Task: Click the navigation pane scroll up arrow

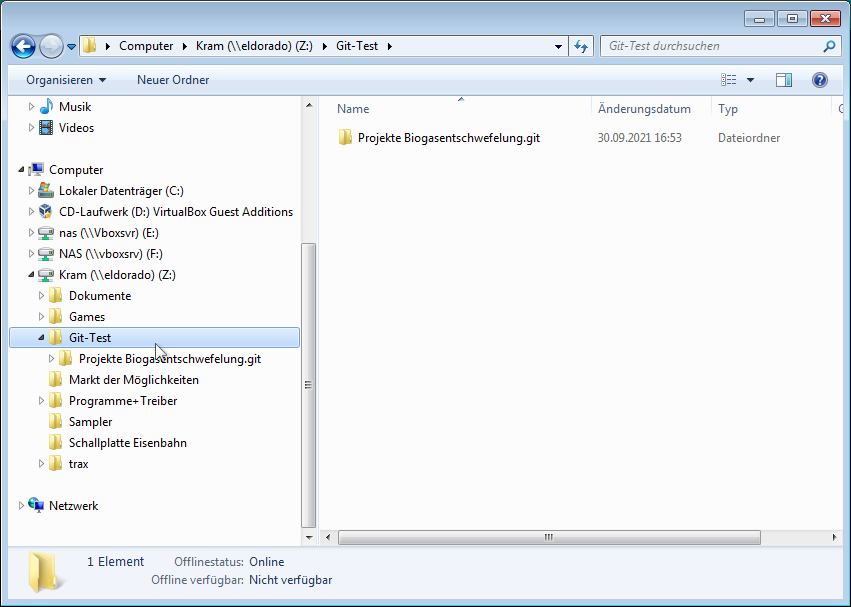Action: 309,105
